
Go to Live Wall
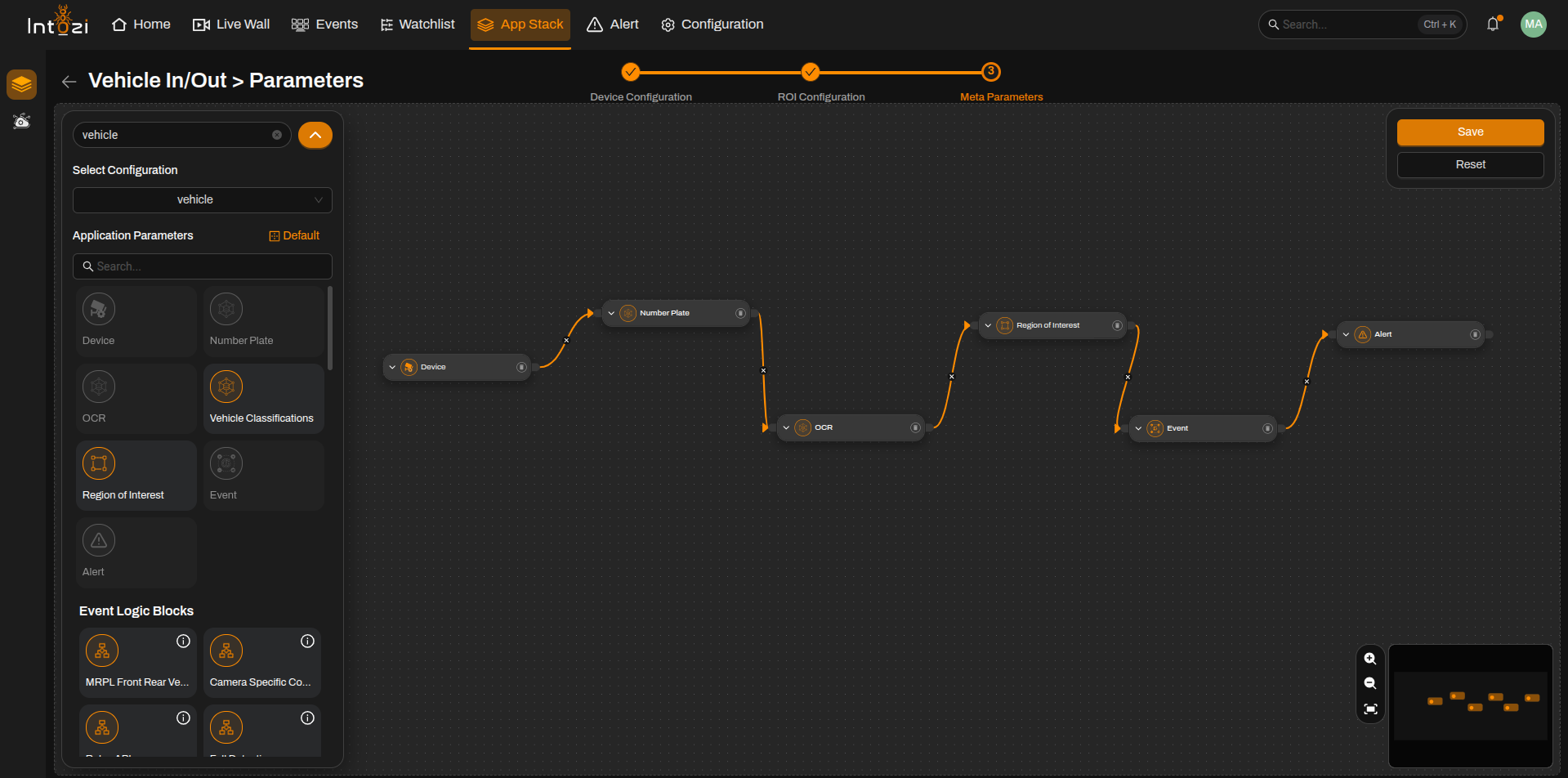231,25
